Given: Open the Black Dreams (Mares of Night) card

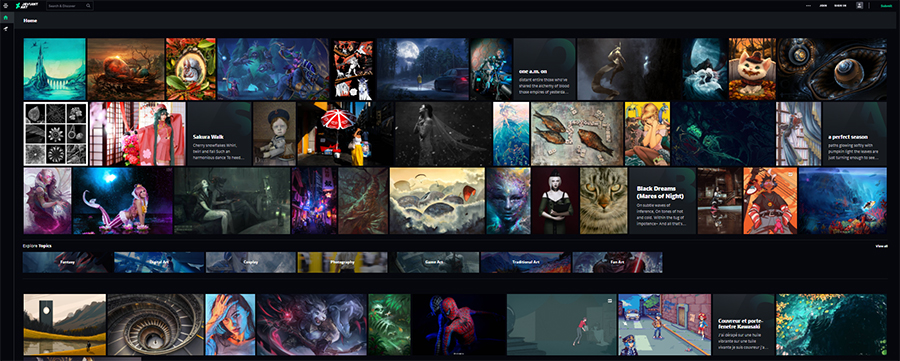Looking at the screenshot, I should click(662, 201).
